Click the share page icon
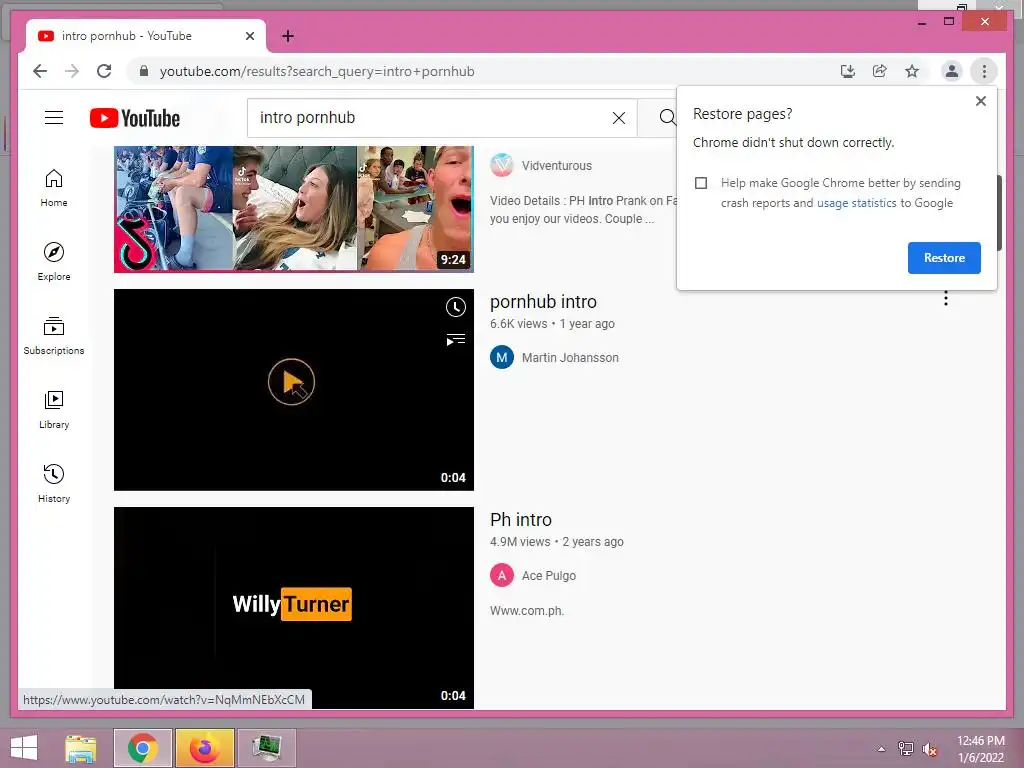The height and width of the screenshot is (768, 1024). (880, 71)
